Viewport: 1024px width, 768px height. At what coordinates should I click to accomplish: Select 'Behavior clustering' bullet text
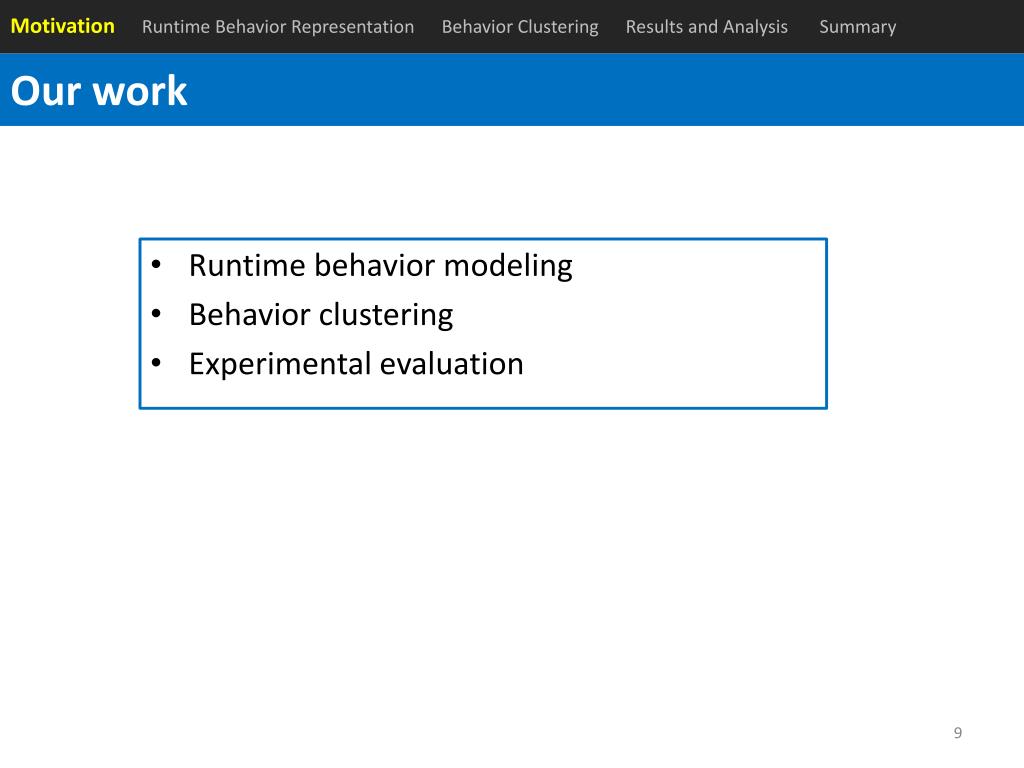[x=321, y=315]
